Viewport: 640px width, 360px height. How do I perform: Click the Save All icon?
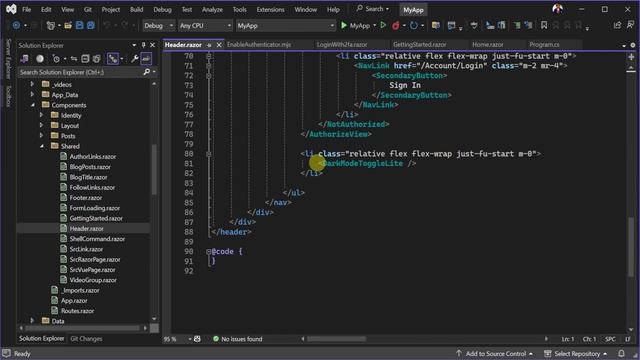[x=91, y=26]
